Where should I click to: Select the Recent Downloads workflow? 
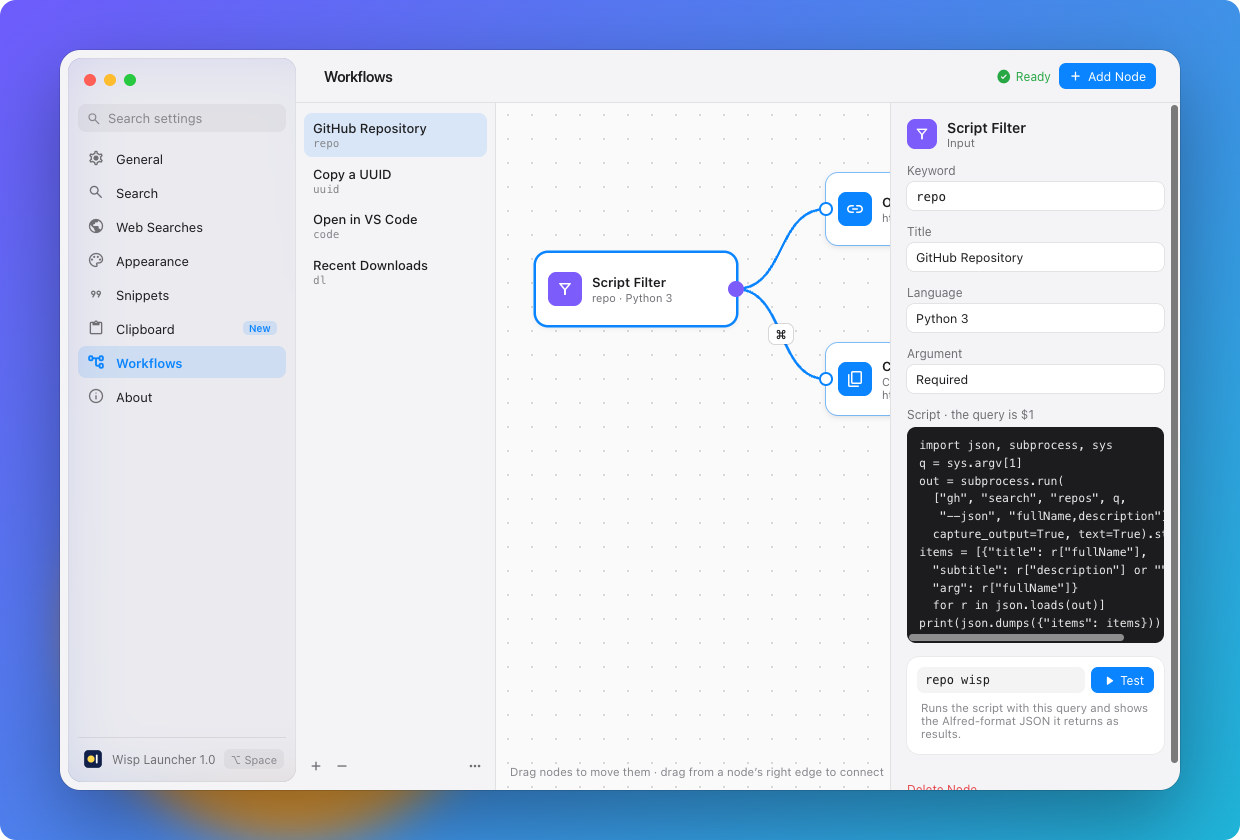coord(395,272)
